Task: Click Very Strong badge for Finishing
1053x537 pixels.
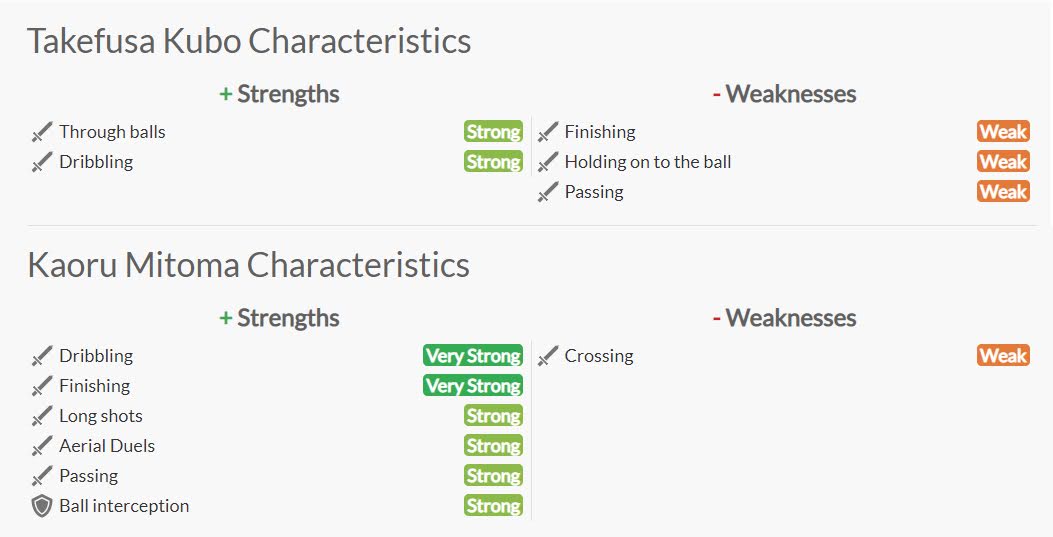Action: point(473,386)
